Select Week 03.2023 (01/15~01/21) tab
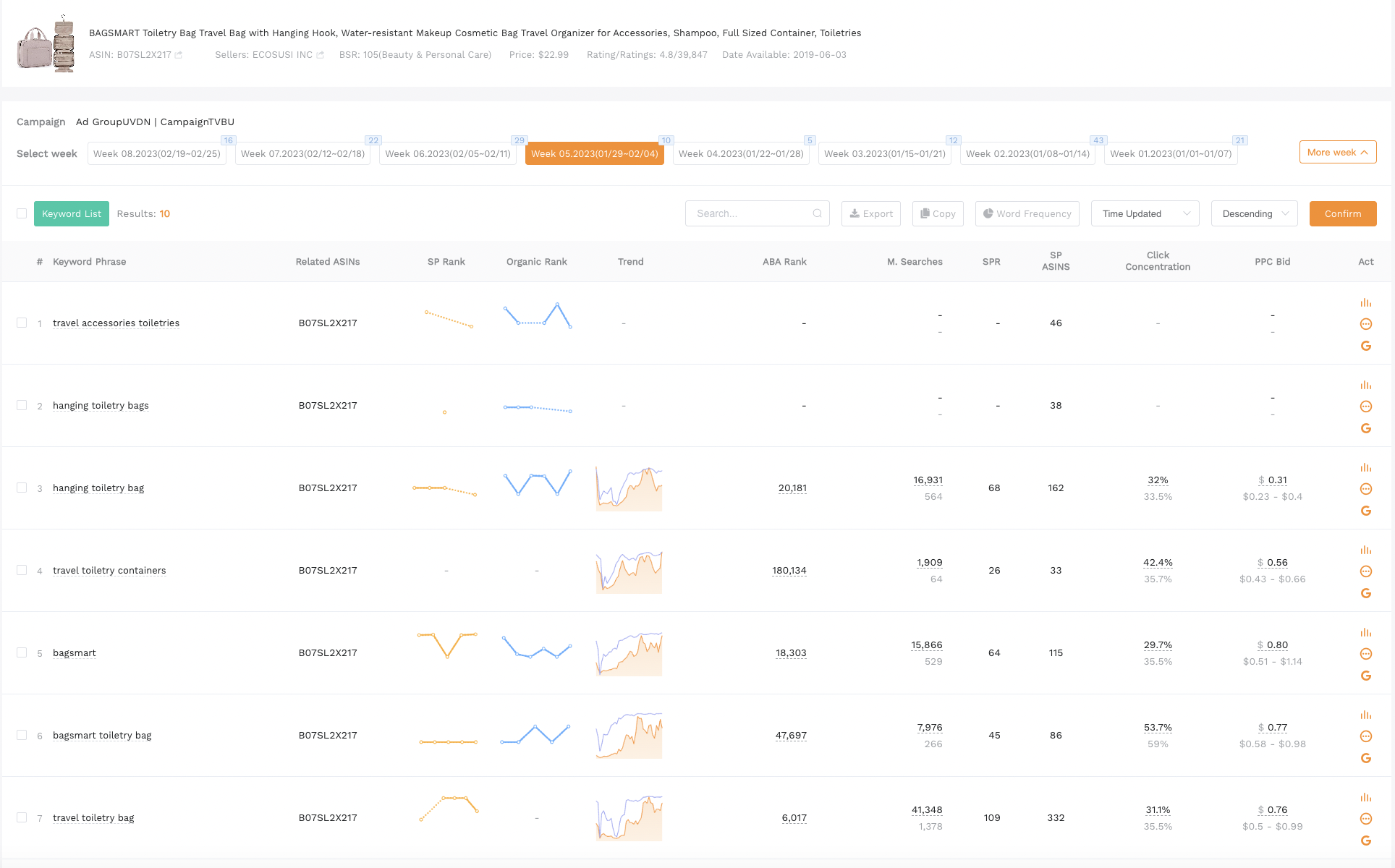The image size is (1395, 868). (x=885, y=153)
